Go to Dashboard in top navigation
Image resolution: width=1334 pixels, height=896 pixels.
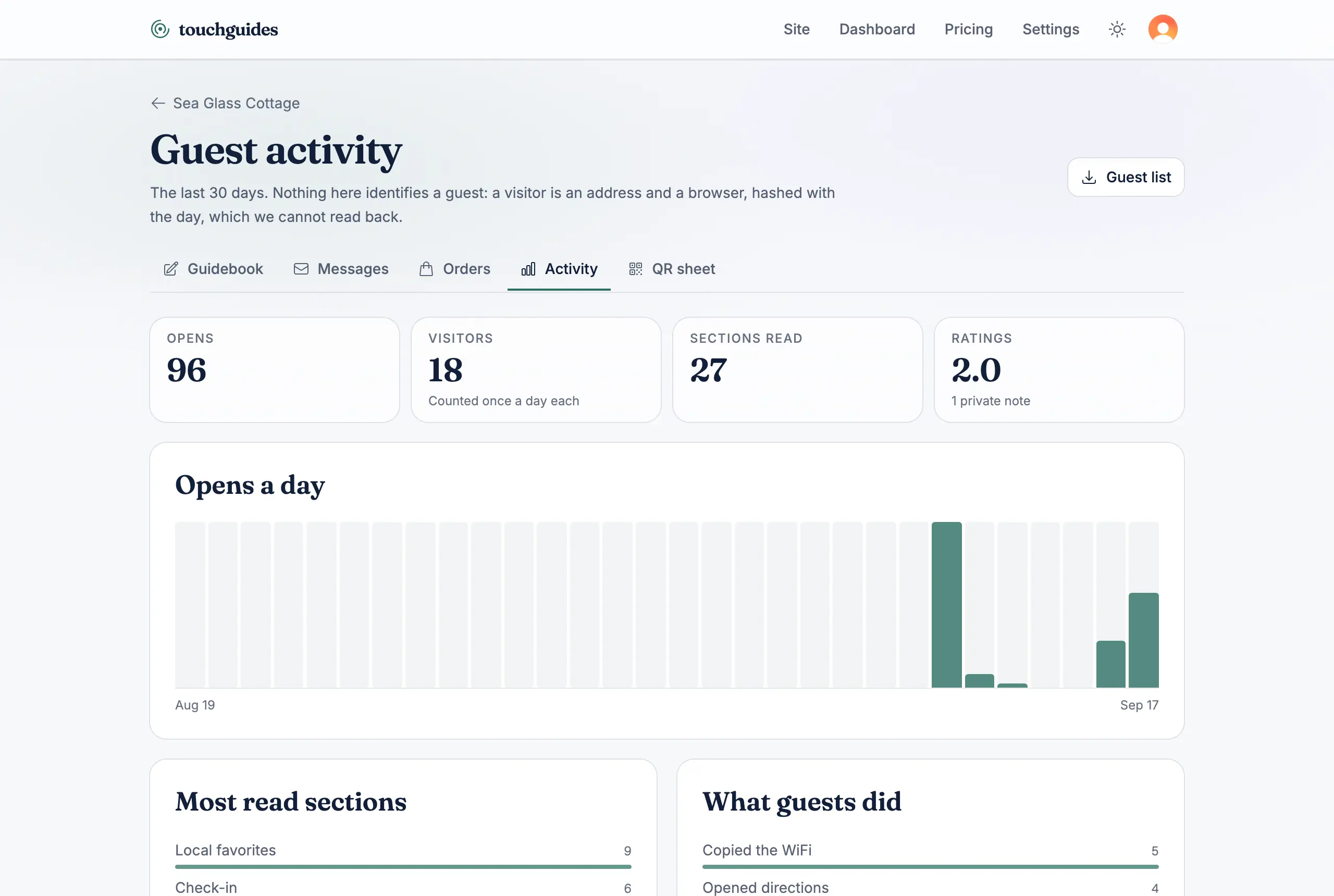pyautogui.click(x=877, y=29)
